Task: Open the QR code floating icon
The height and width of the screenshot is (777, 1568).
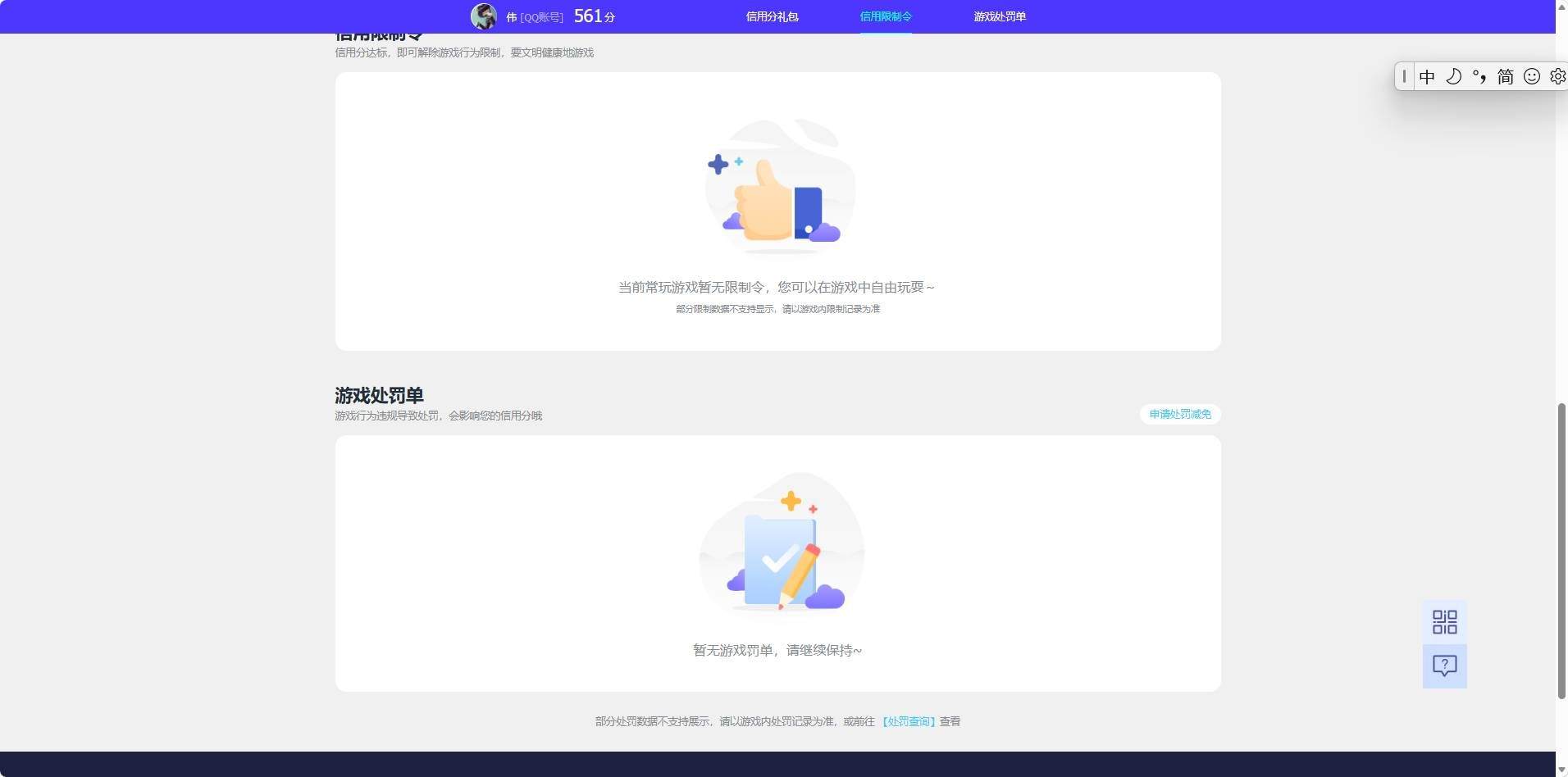Action: pos(1444,622)
